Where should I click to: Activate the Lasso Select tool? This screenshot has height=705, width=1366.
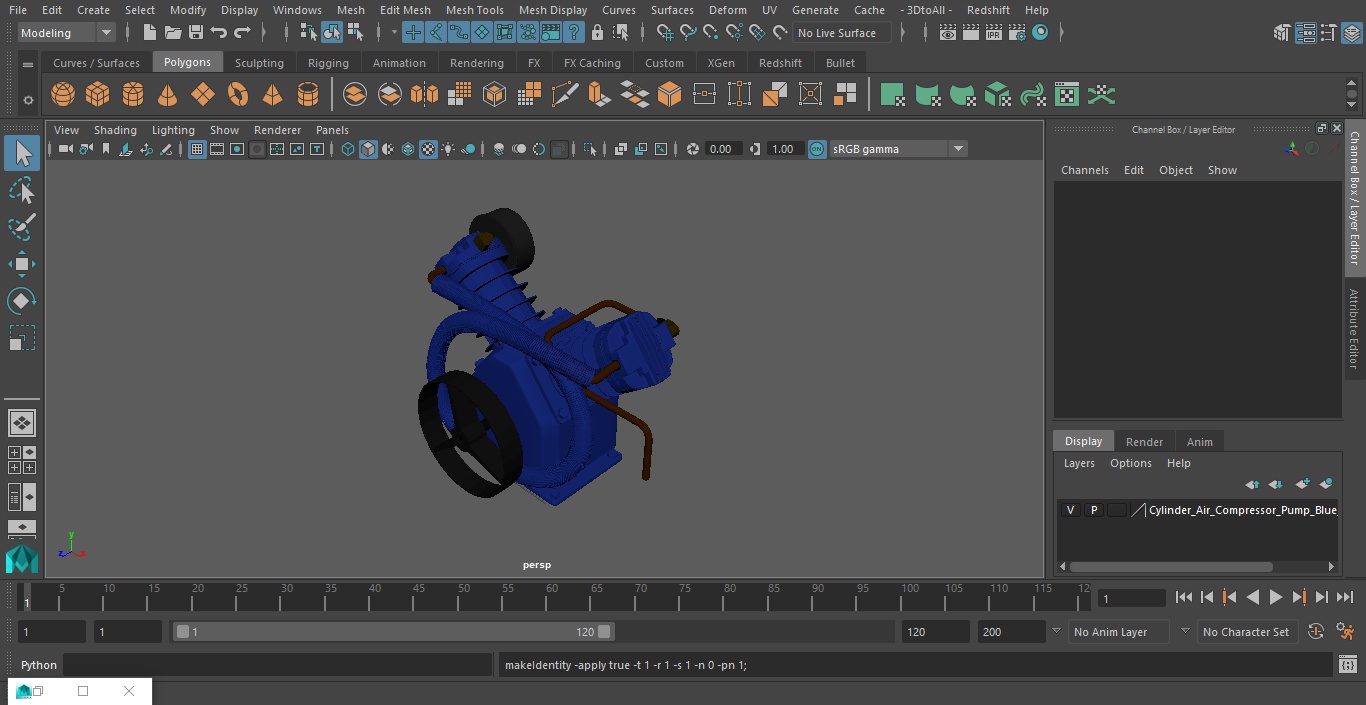tap(21, 190)
